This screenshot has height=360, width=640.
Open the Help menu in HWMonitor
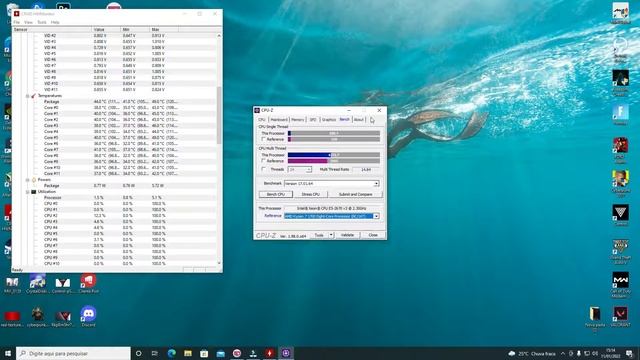point(55,22)
